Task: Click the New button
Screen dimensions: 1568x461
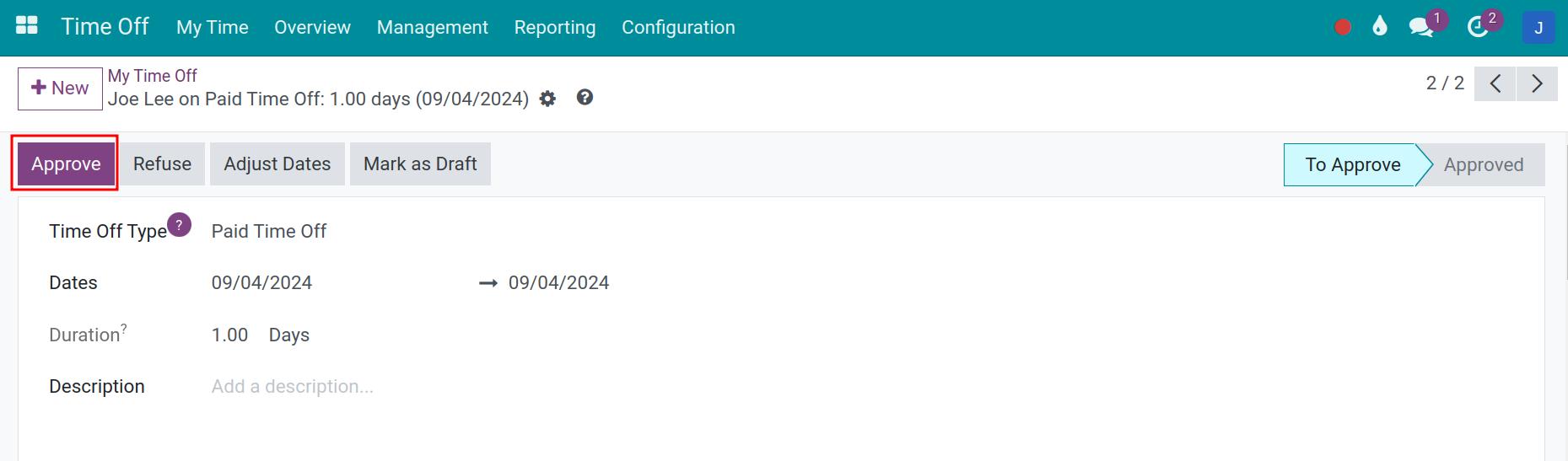Action: click(x=60, y=88)
